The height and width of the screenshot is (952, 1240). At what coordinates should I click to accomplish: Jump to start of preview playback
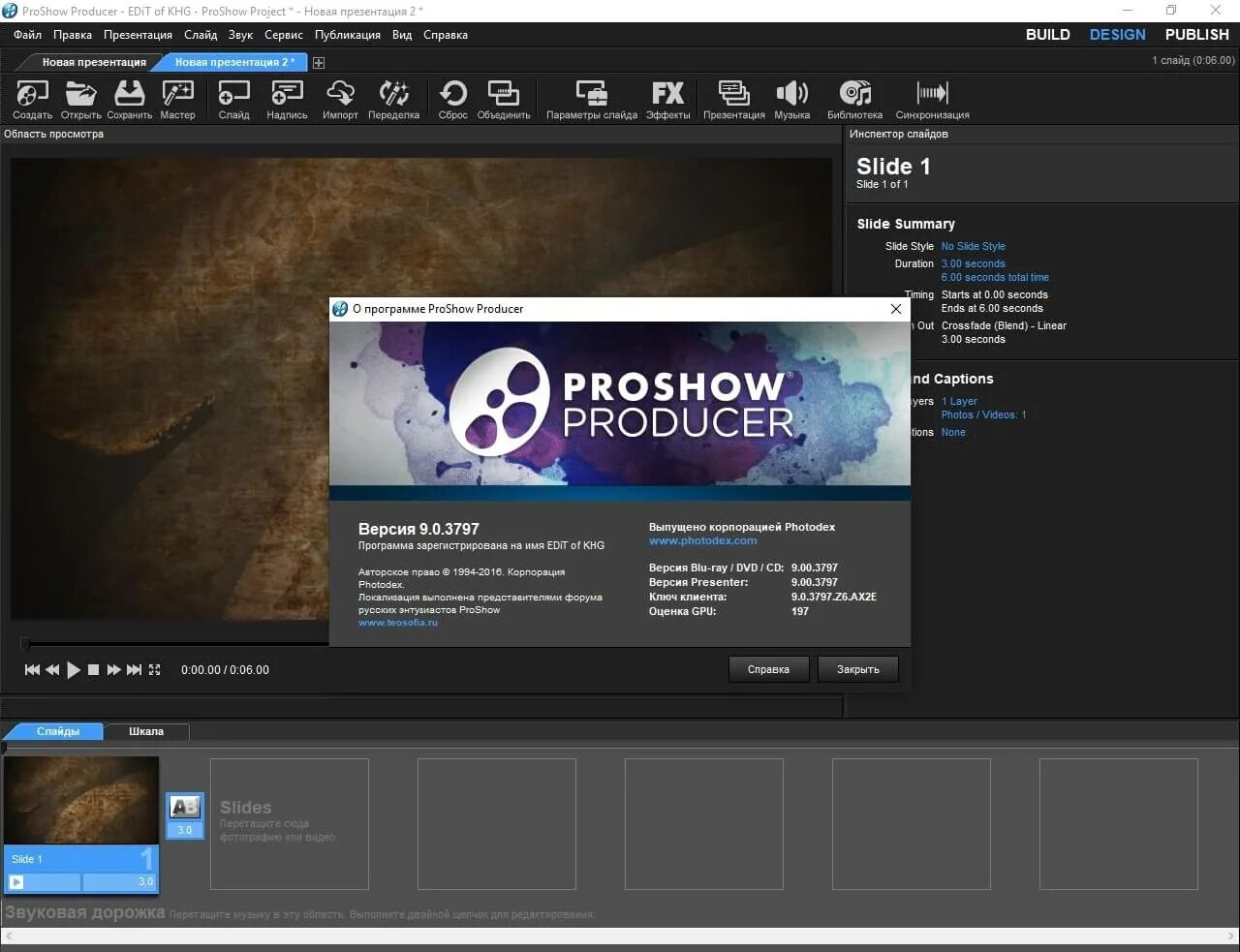point(32,669)
